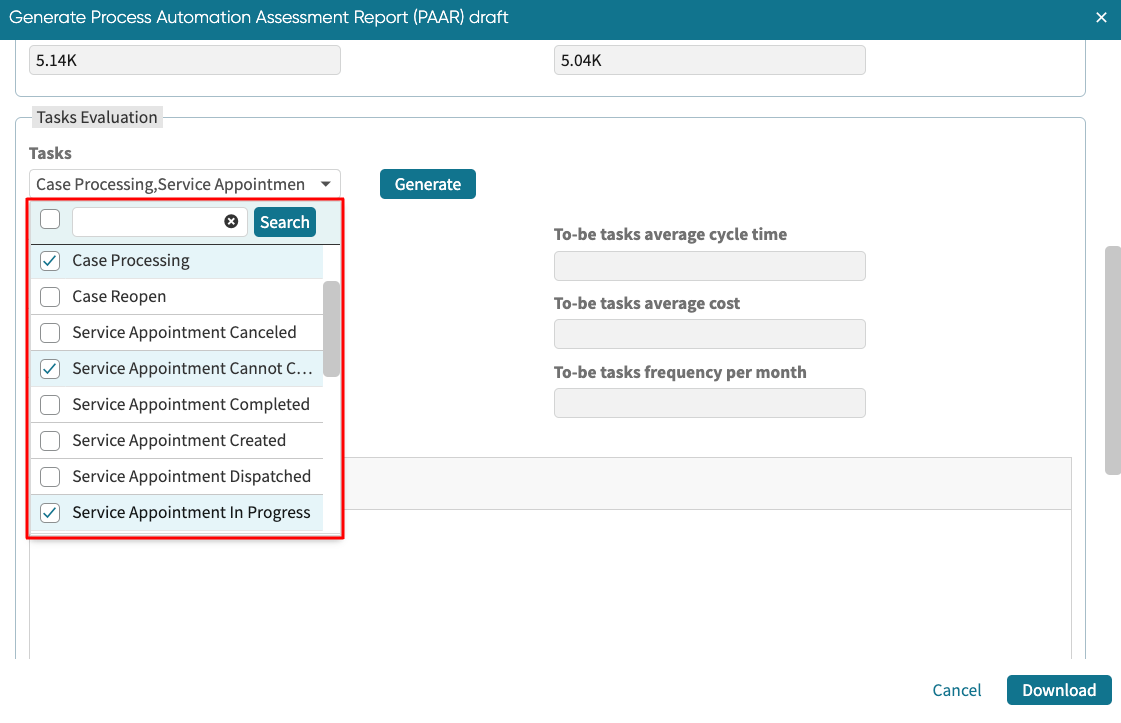The height and width of the screenshot is (723, 1121).
Task: Toggle the select-all checkbox in task list
Action: 50,220
